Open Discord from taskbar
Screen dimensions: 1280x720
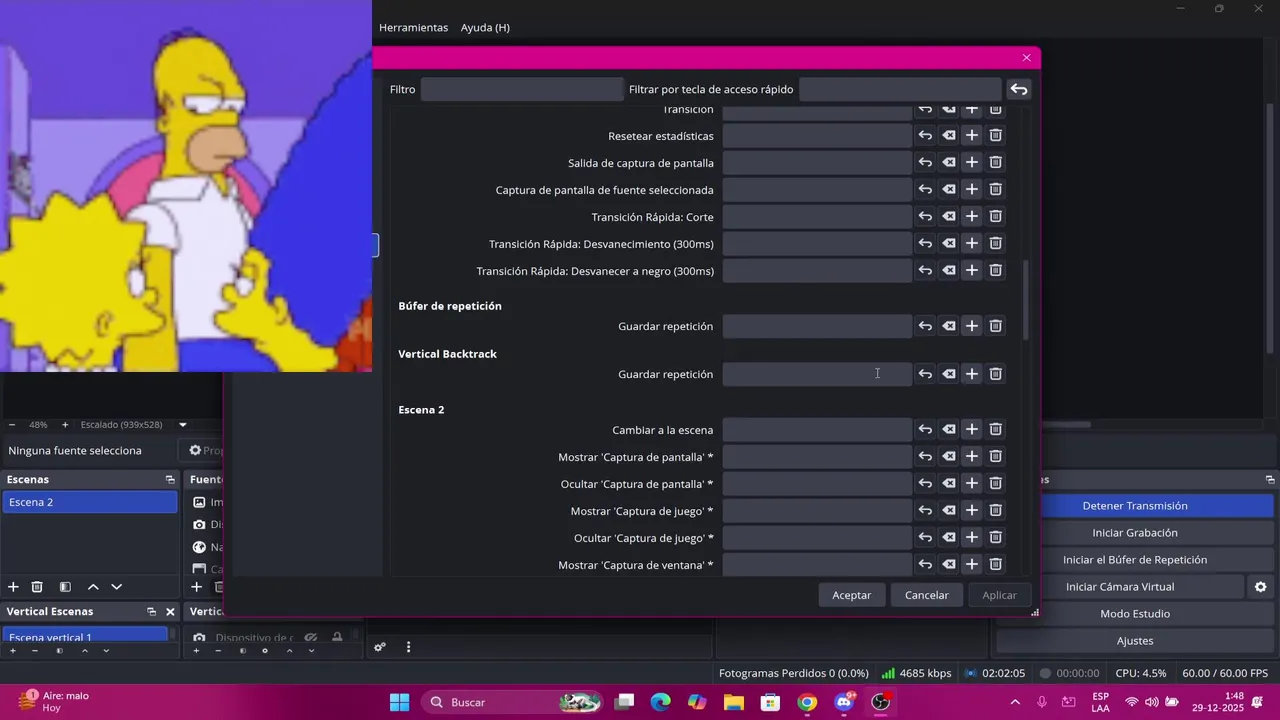click(844, 702)
